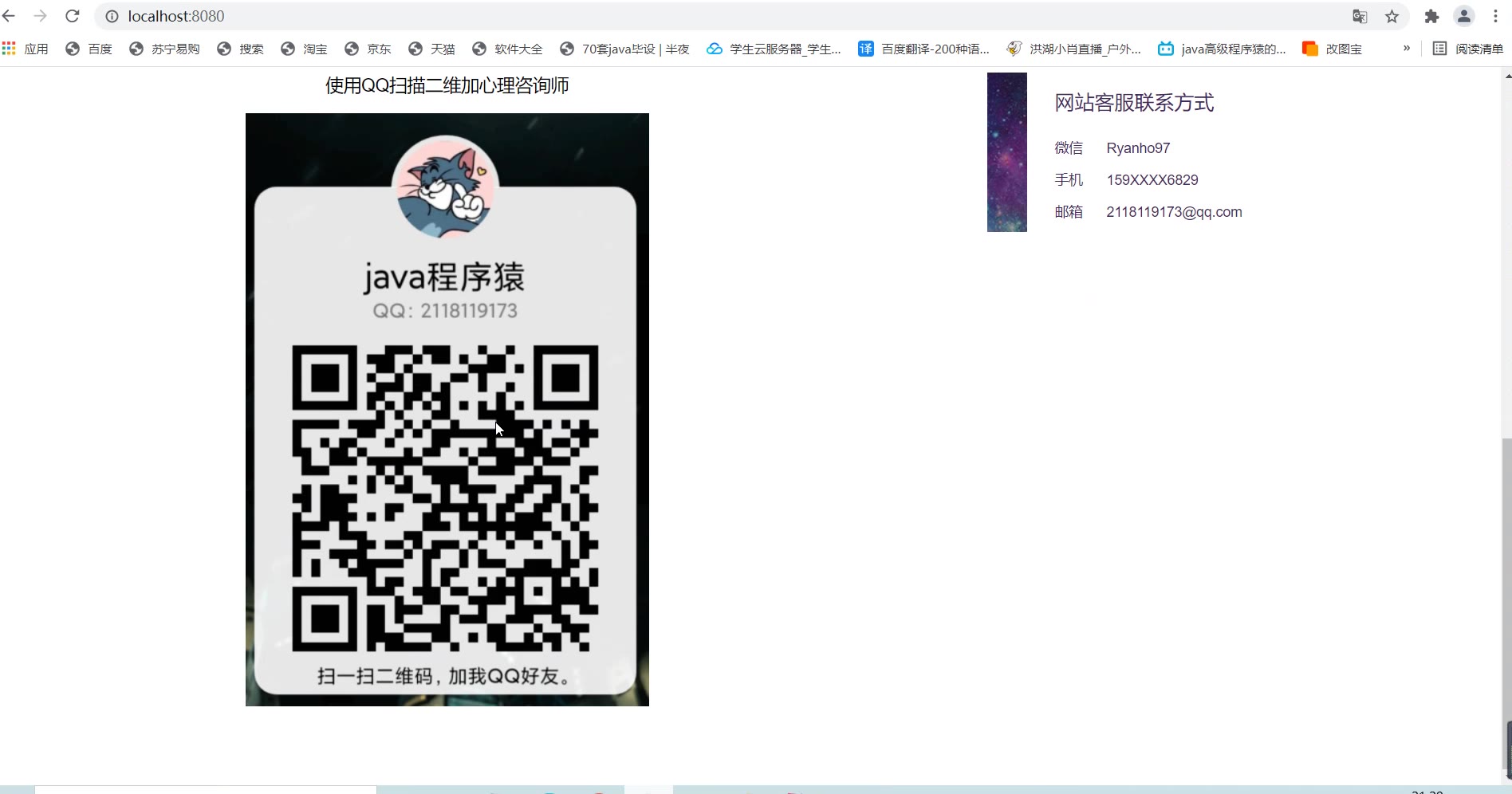Image resolution: width=1512 pixels, height=794 pixels.
Task: Click the galaxy banner image
Action: click(1007, 152)
